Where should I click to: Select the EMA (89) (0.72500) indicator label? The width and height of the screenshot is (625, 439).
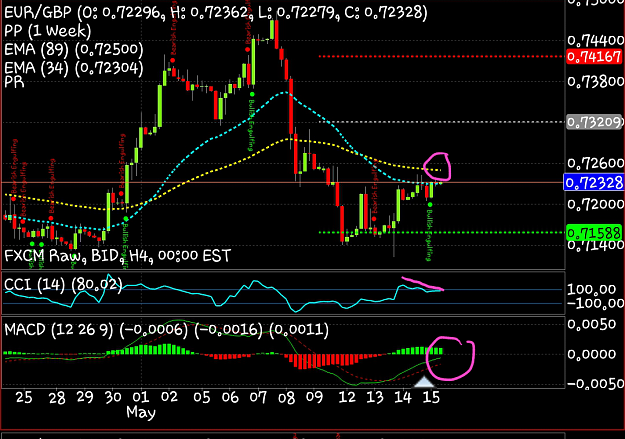point(74,49)
